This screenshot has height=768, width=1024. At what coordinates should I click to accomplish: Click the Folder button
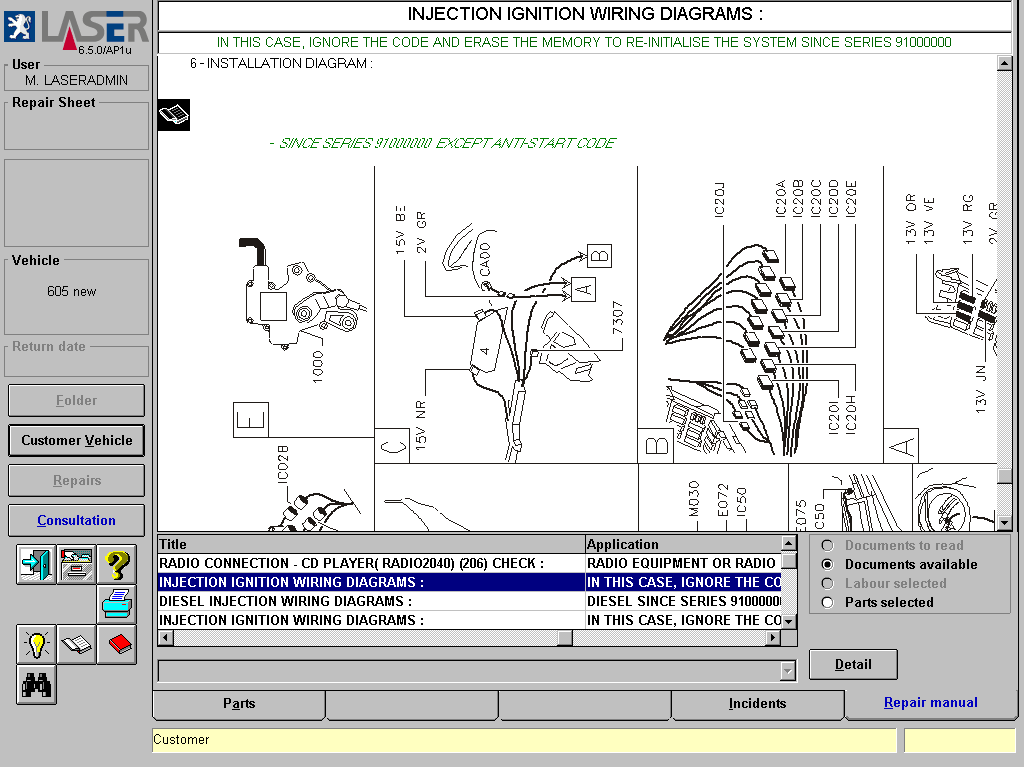pyautogui.click(x=76, y=400)
